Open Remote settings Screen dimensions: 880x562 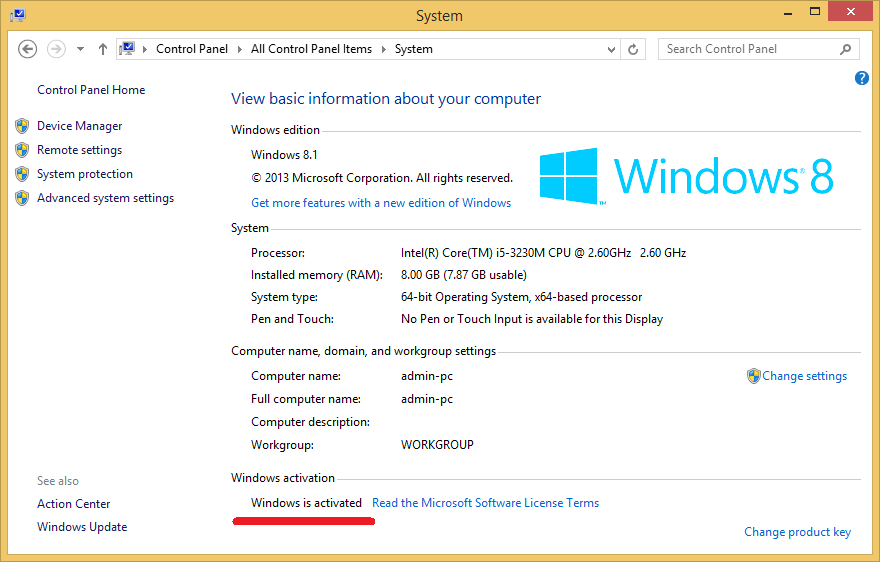[79, 150]
